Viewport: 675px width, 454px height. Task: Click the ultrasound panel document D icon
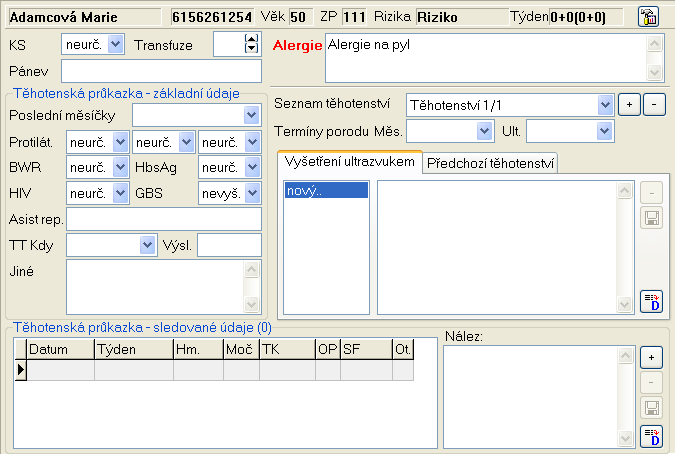651,301
